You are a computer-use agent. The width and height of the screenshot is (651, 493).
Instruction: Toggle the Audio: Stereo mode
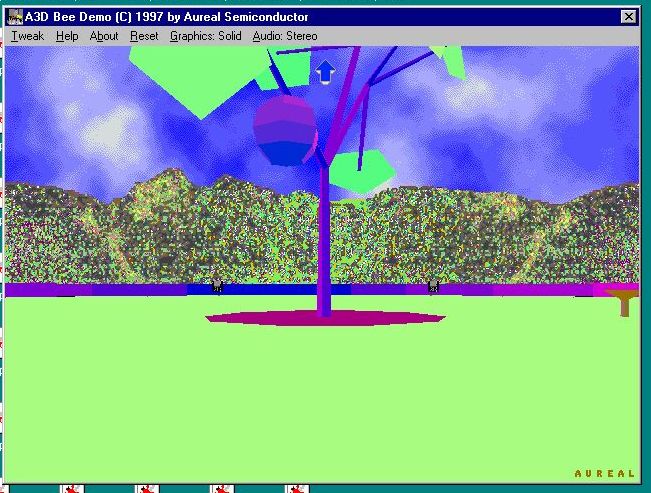click(x=285, y=36)
